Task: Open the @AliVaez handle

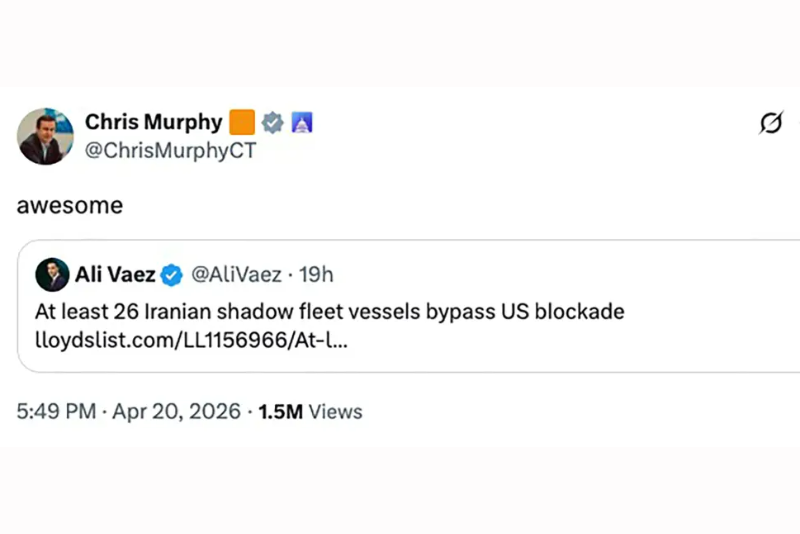Action: pyautogui.click(x=236, y=275)
